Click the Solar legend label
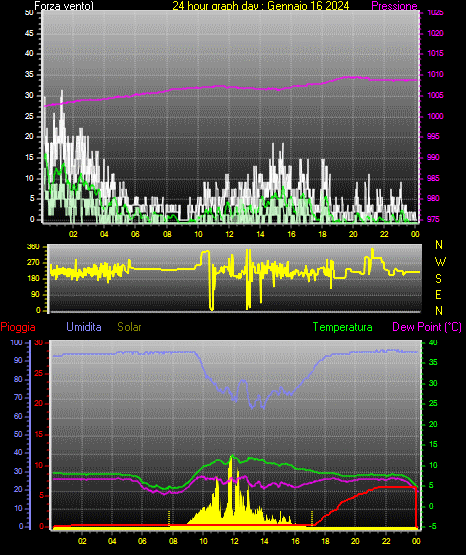This screenshot has height=555, width=466. [x=129, y=327]
